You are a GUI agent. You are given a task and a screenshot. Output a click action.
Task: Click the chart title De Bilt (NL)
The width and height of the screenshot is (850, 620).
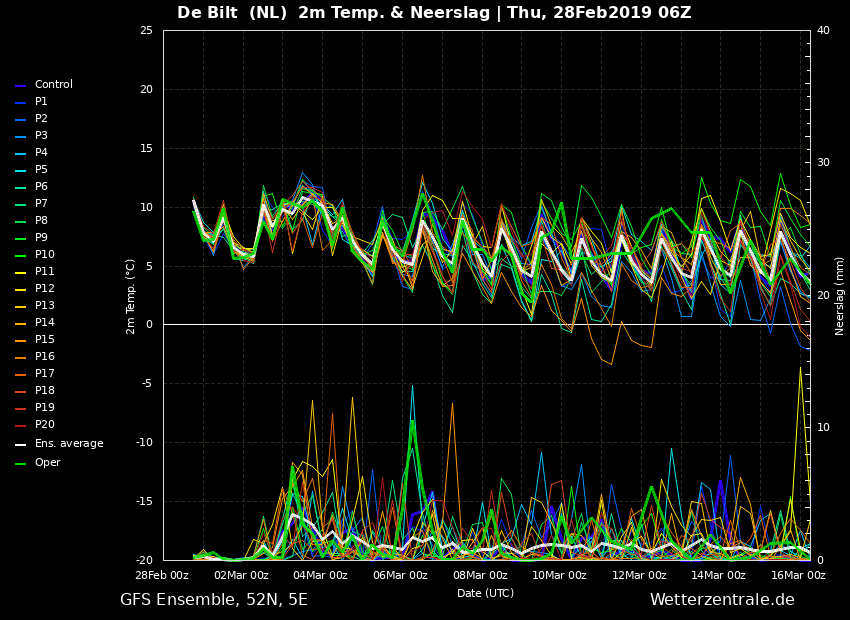(x=231, y=12)
